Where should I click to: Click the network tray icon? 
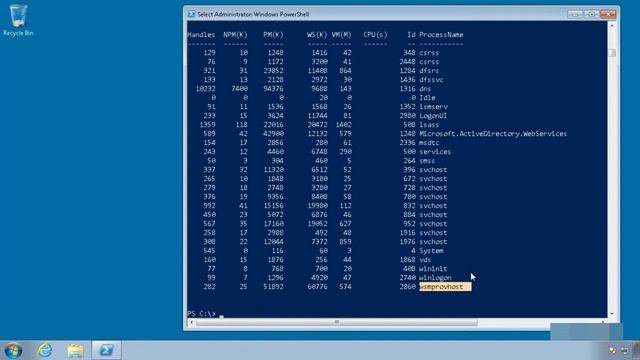pyautogui.click(x=624, y=351)
